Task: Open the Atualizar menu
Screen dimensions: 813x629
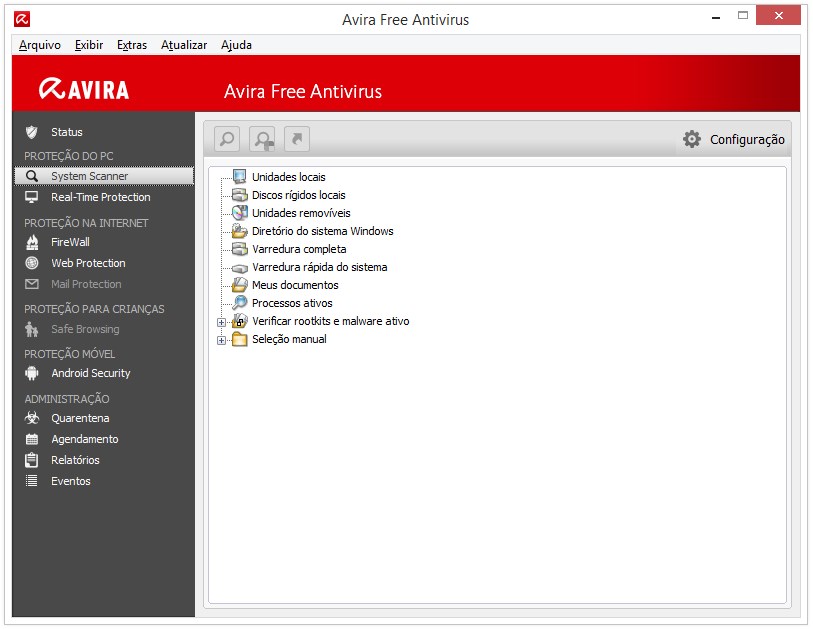Action: (x=184, y=45)
